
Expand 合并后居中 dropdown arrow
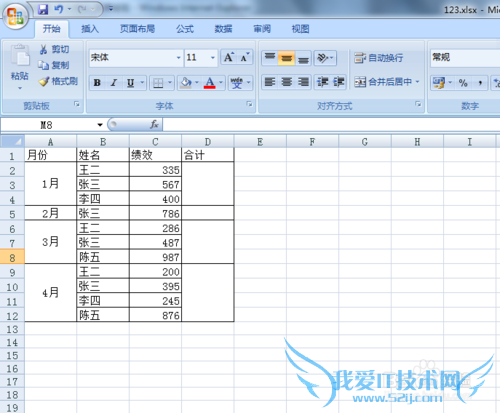417,82
